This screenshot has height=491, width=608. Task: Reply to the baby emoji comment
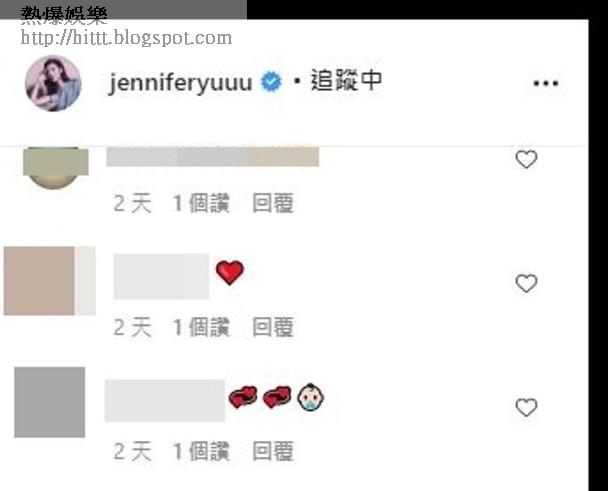(x=273, y=451)
